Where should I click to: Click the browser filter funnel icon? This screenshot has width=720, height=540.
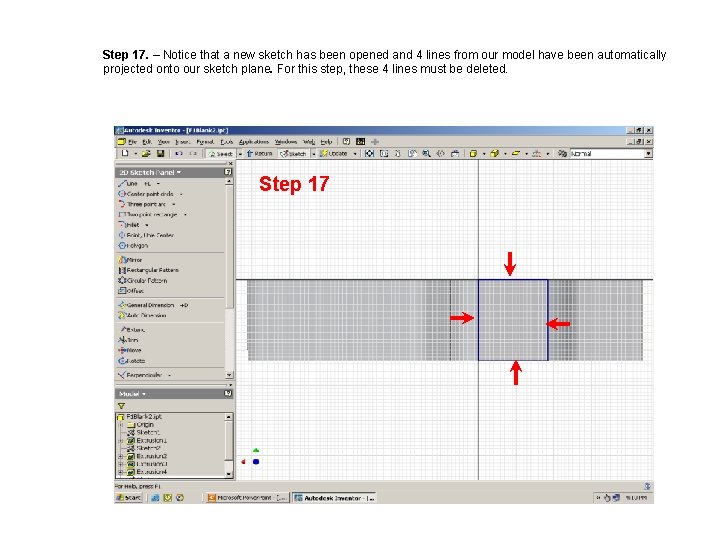coord(121,406)
